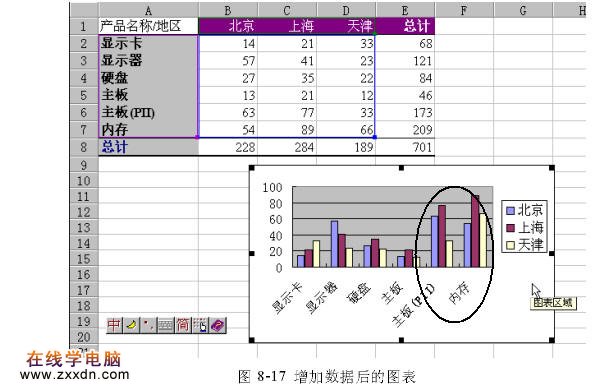Click cell with value 41
Screen dimensions: 593x387
pyautogui.click(x=287, y=61)
